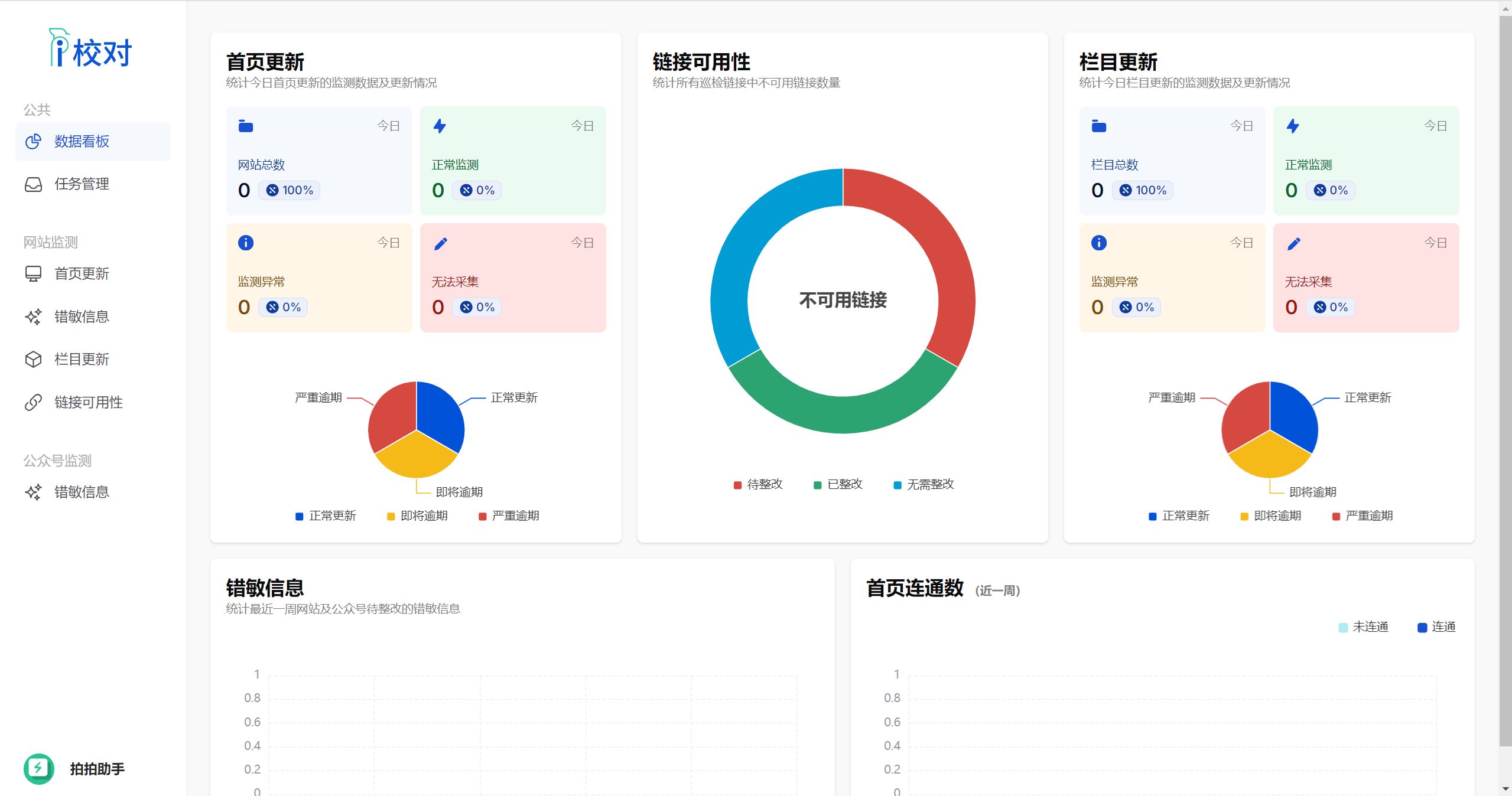1512x796 pixels.
Task: Click the 100% badge icon on 栏目总数 card
Action: pos(1126,190)
